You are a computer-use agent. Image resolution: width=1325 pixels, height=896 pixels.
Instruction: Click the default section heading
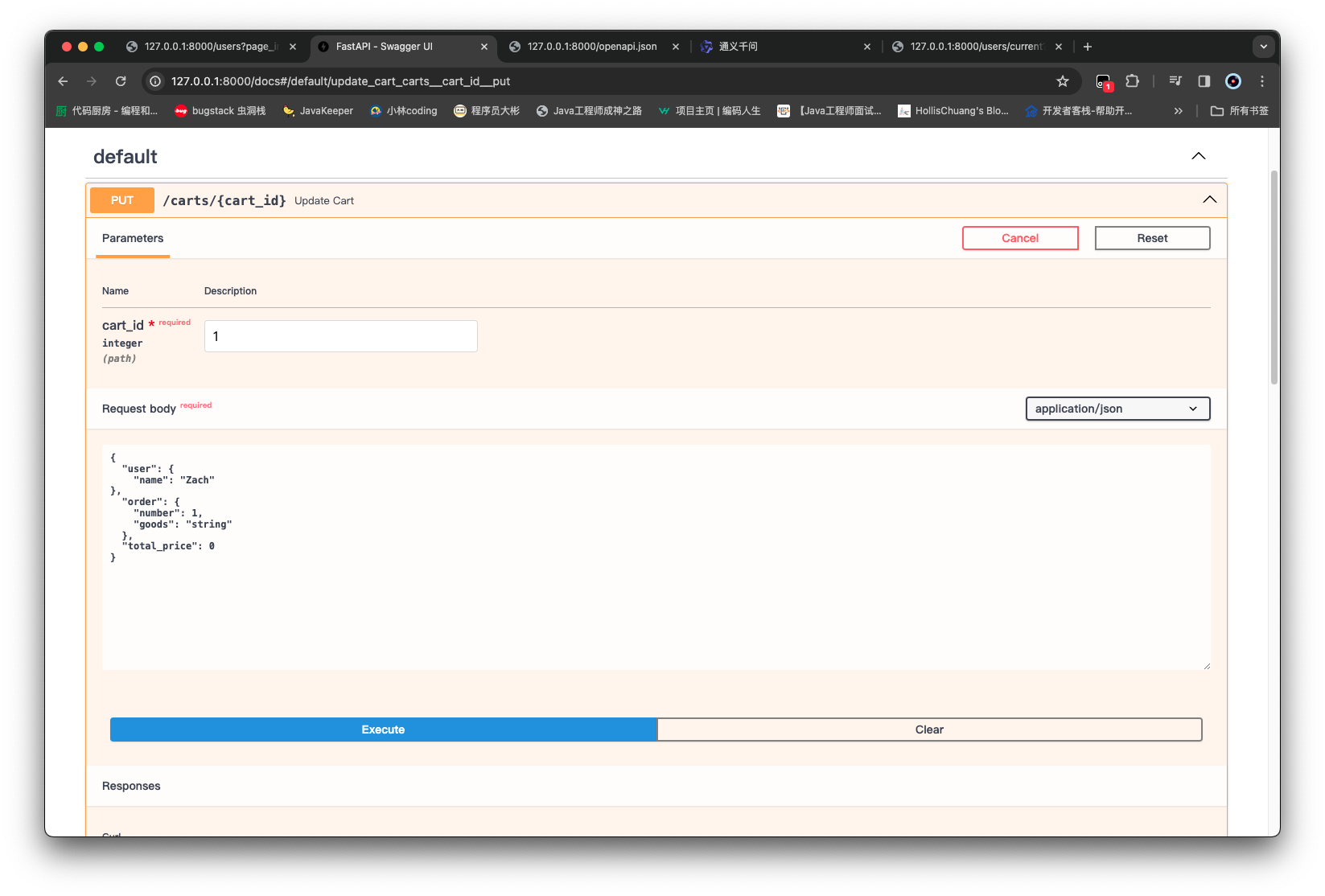coord(126,157)
